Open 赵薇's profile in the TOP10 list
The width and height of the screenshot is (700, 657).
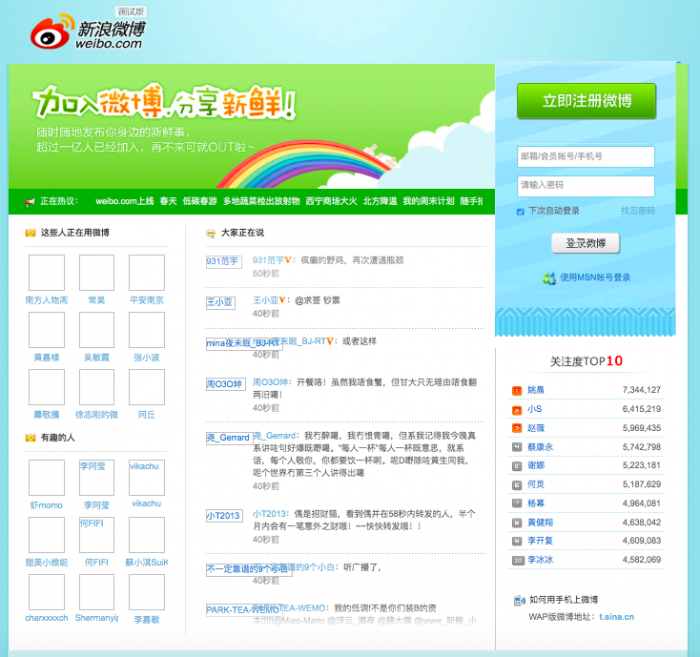click(536, 428)
